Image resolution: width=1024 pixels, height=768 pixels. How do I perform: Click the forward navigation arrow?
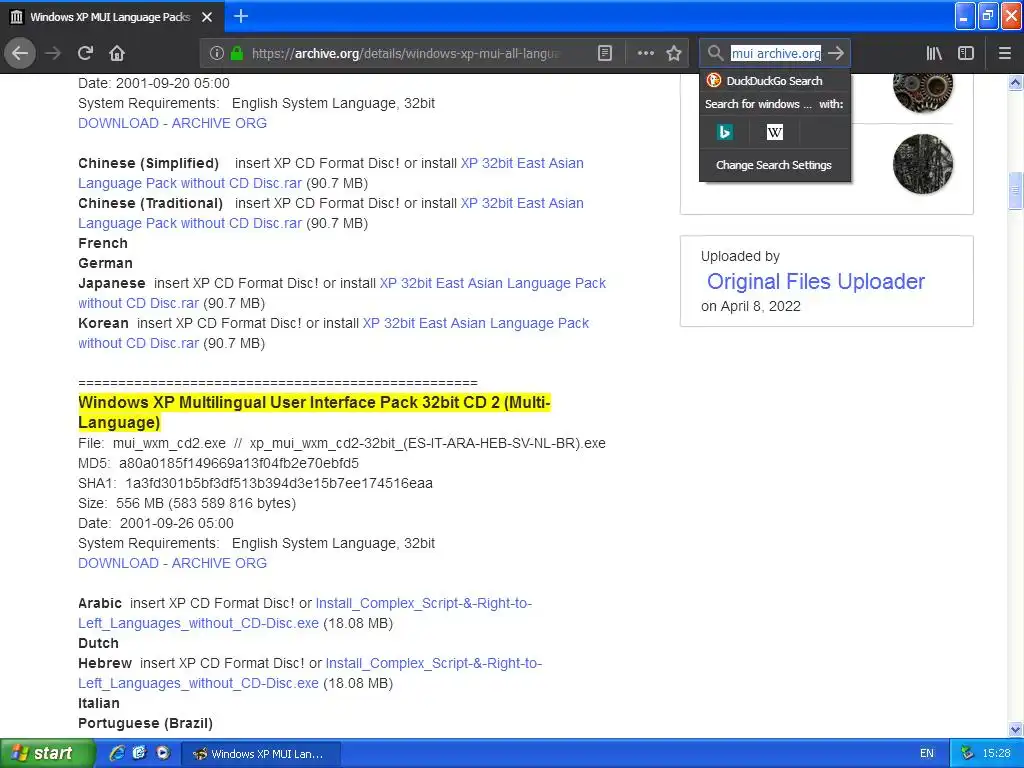[x=53, y=54]
